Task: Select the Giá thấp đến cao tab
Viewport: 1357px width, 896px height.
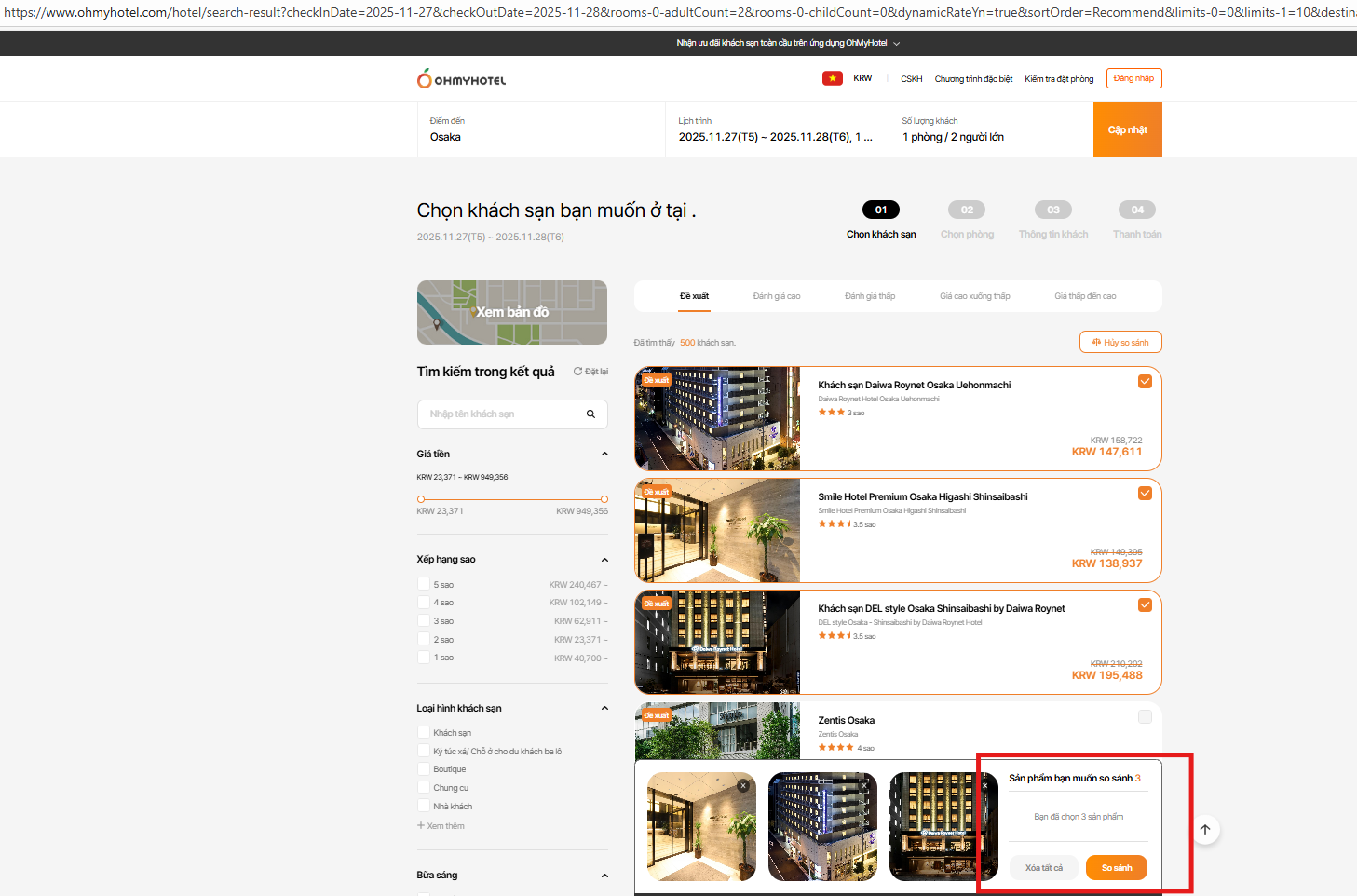Action: pos(1085,296)
